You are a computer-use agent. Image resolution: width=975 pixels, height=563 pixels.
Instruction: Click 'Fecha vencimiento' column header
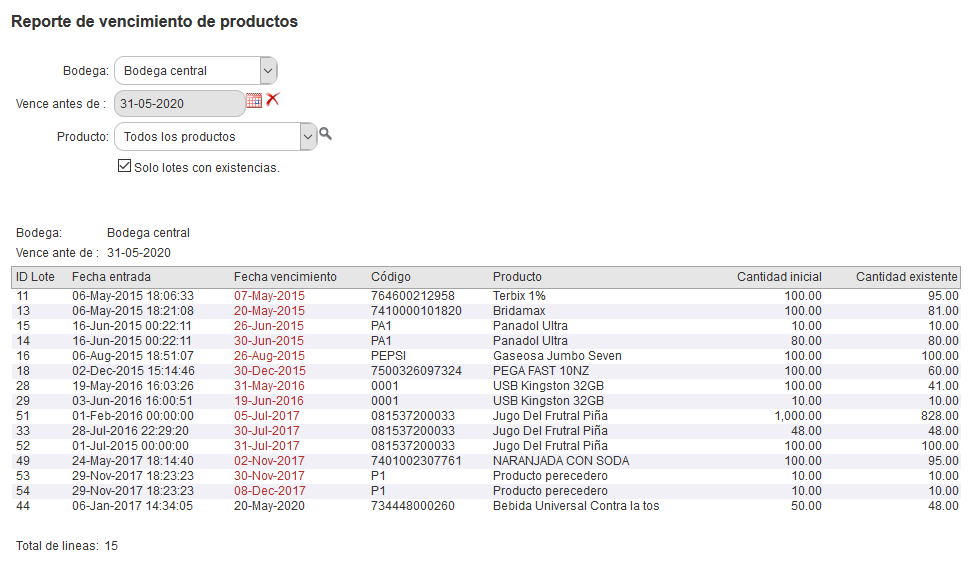click(285, 277)
